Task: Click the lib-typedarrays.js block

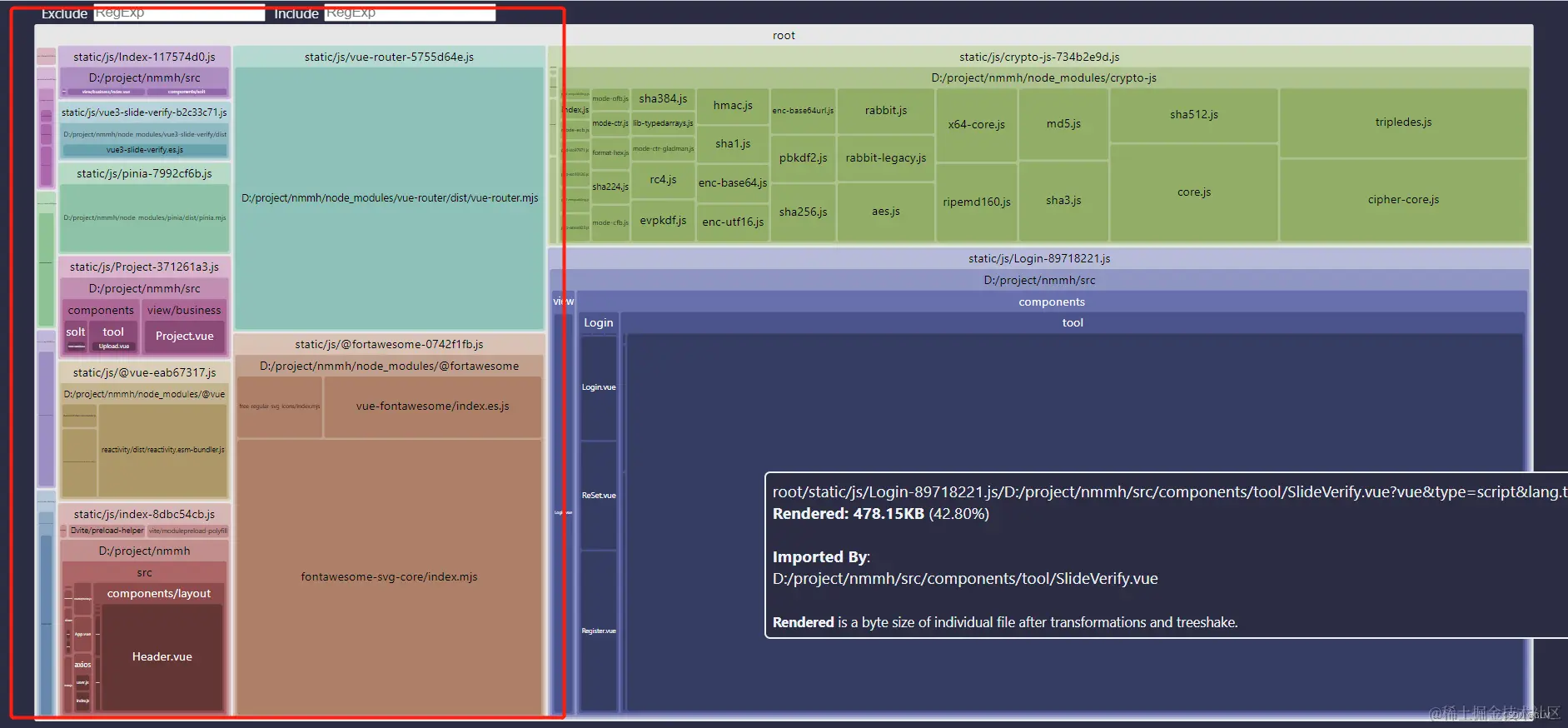Action: 663,123
